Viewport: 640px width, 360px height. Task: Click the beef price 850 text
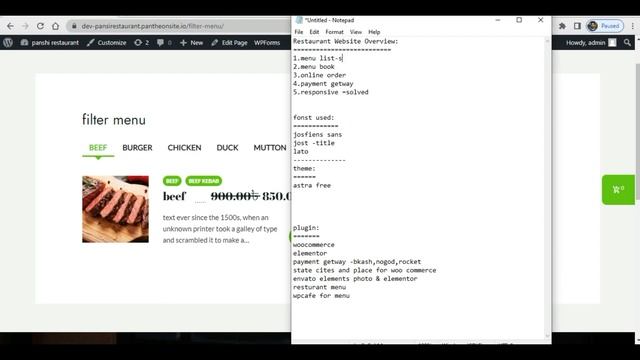click(276, 196)
